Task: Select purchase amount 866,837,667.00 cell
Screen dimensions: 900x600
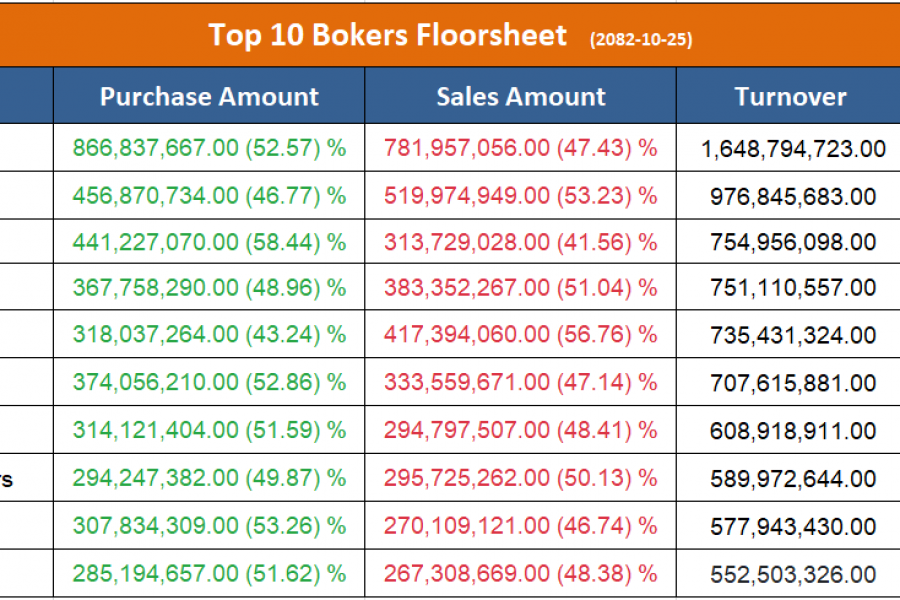Action: 209,148
